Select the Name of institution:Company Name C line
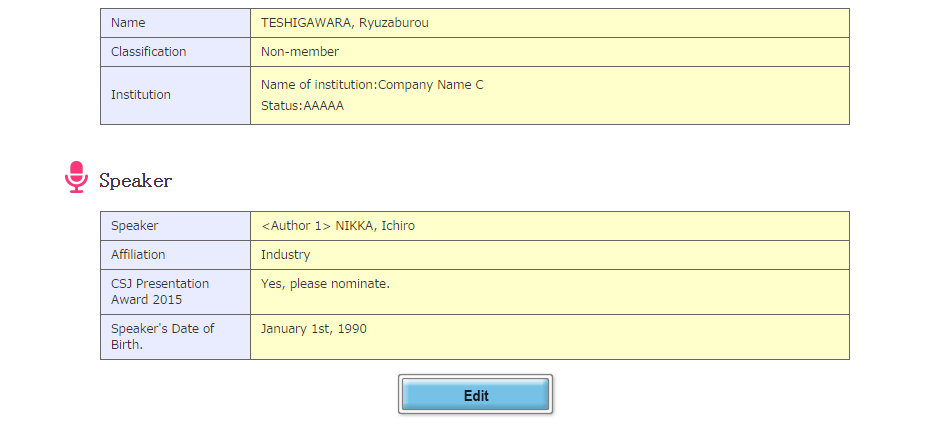Viewport: 933px width, 429px height. (x=372, y=85)
